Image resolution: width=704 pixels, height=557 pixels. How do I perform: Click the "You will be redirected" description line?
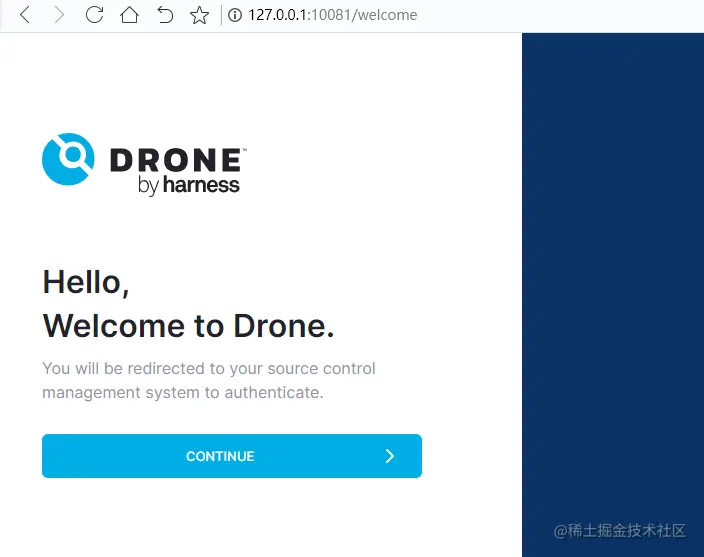[x=209, y=368]
